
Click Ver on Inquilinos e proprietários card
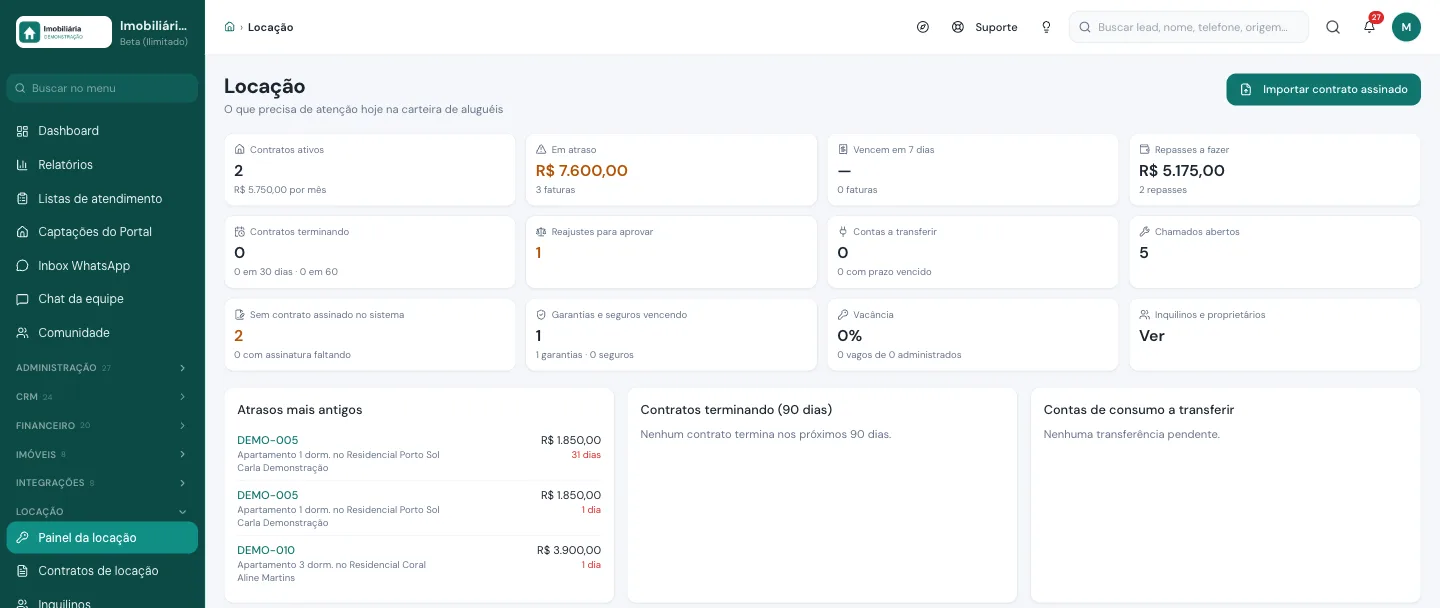[1152, 336]
